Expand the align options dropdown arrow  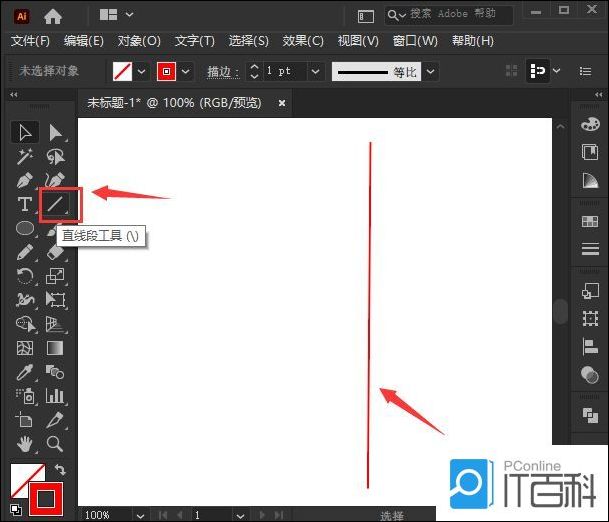click(557, 71)
